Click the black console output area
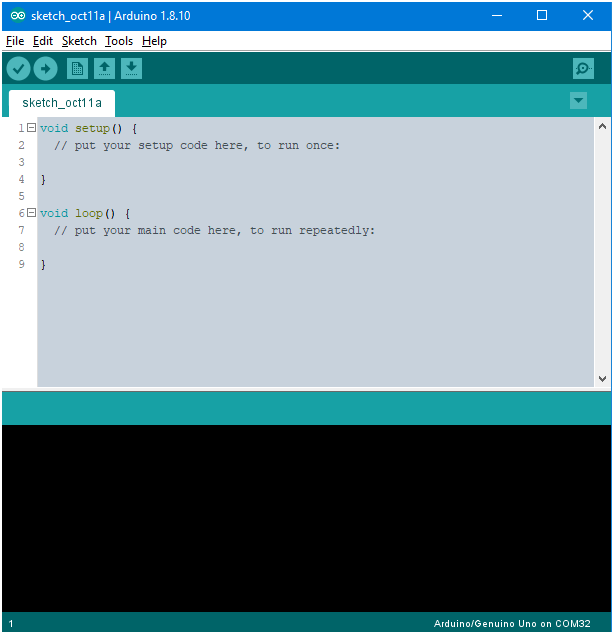The width and height of the screenshot is (614, 634). pos(306,518)
